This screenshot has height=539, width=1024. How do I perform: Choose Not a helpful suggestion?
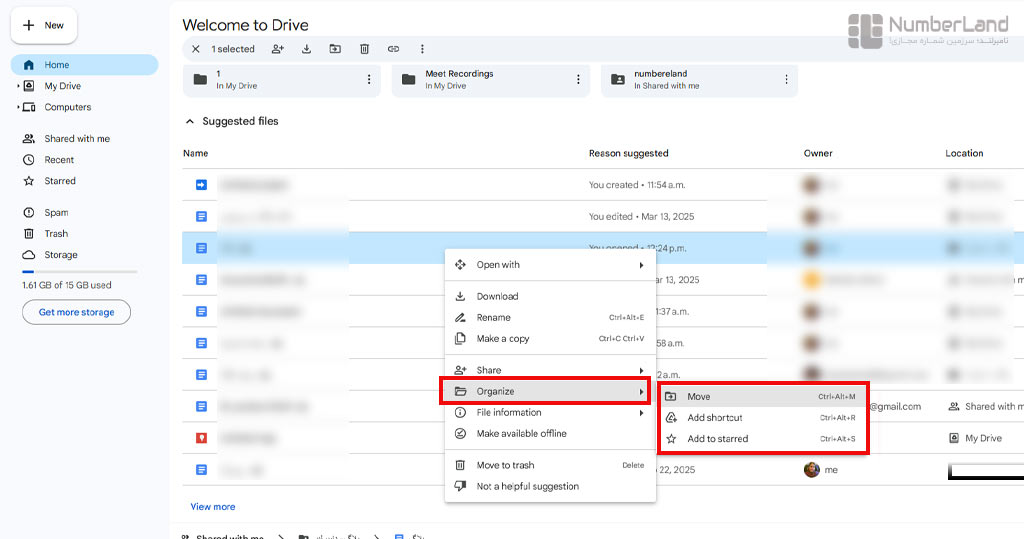[x=550, y=486]
